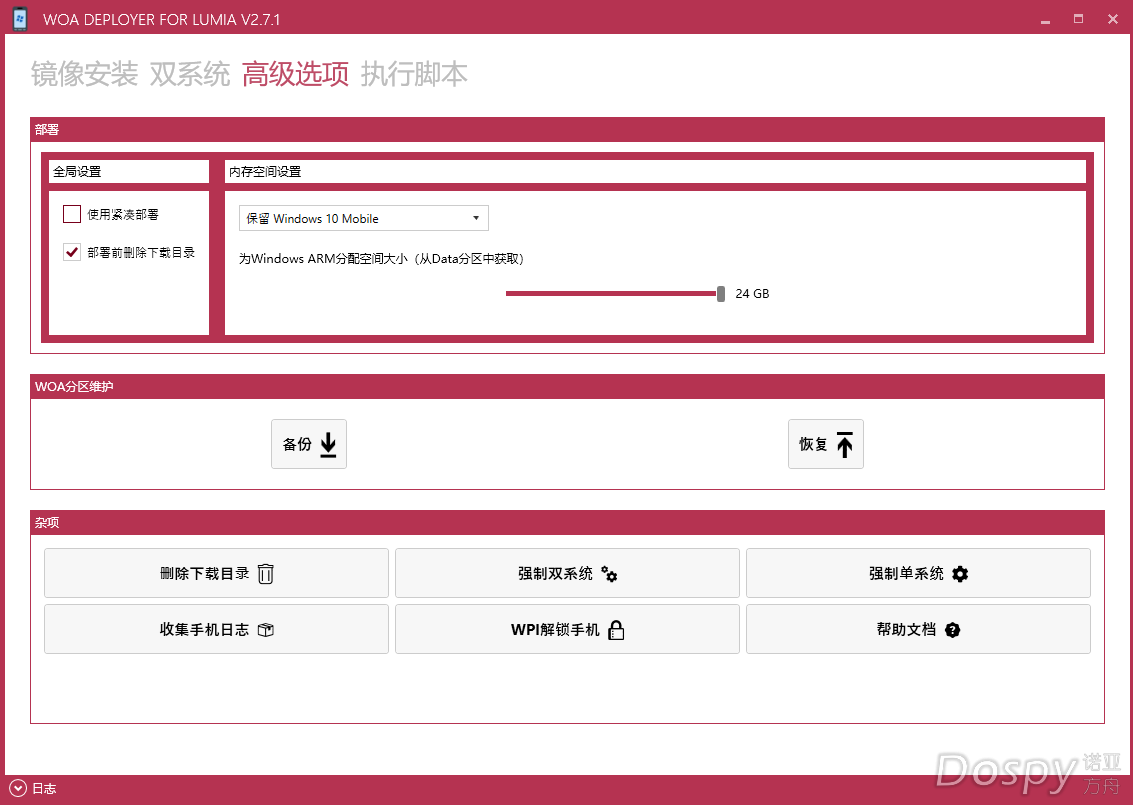Viewport: 1133px width, 805px height.
Task: Click the single gear icon on 强制单系统
Action: pos(960,574)
